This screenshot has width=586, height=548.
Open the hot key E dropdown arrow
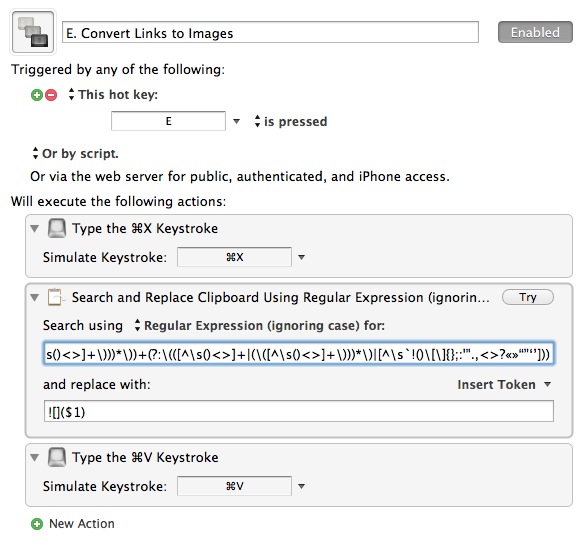236,121
